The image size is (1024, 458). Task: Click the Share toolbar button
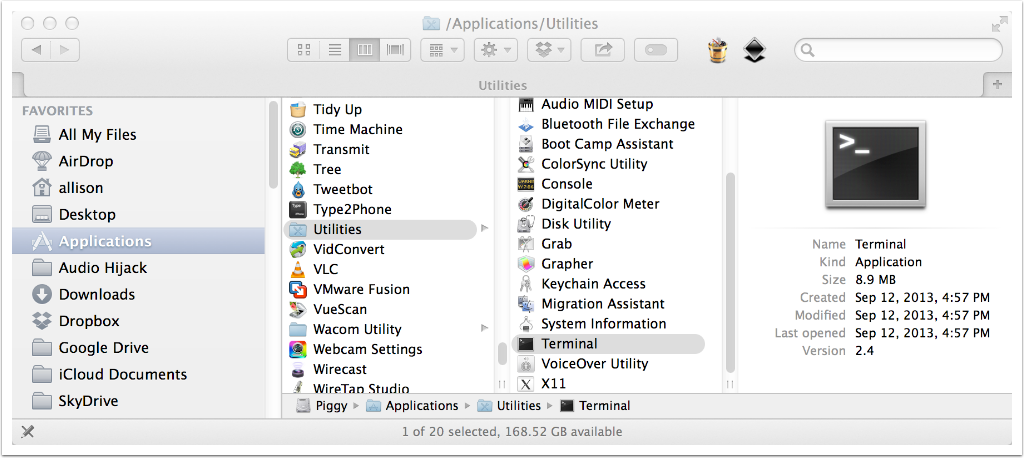[603, 49]
